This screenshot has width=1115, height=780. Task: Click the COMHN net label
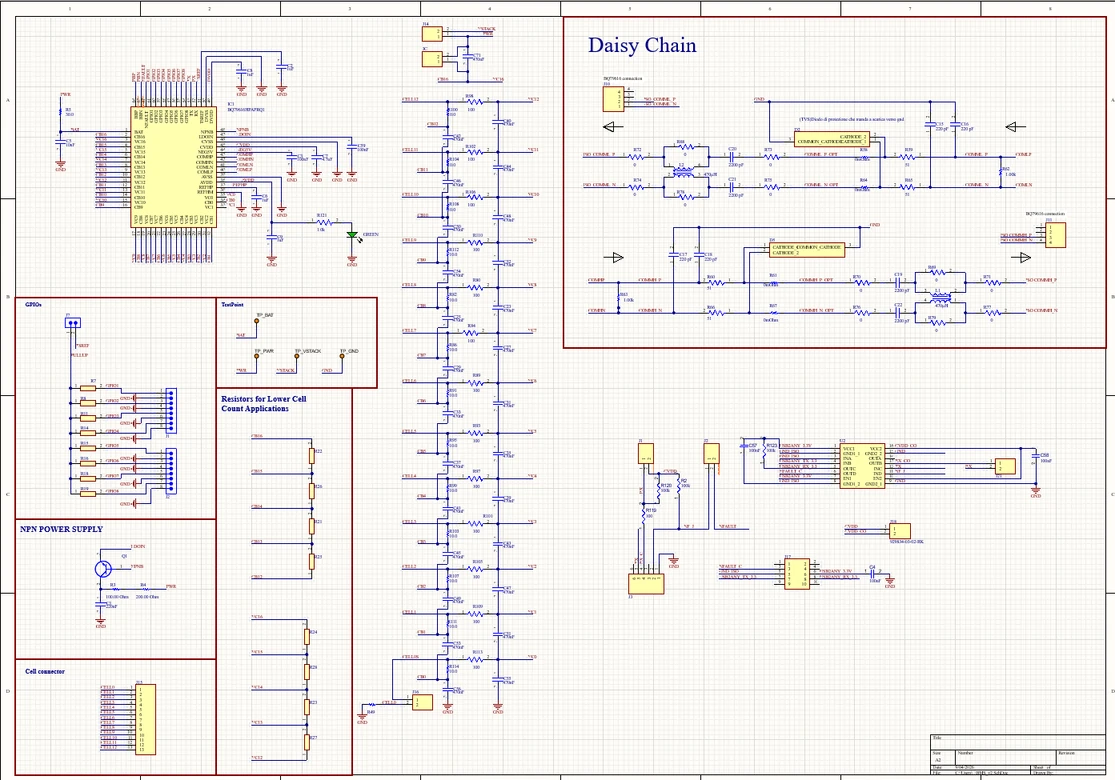point(597,311)
